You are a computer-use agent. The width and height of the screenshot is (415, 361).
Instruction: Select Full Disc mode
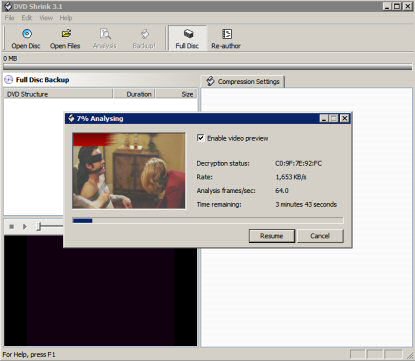[187, 39]
